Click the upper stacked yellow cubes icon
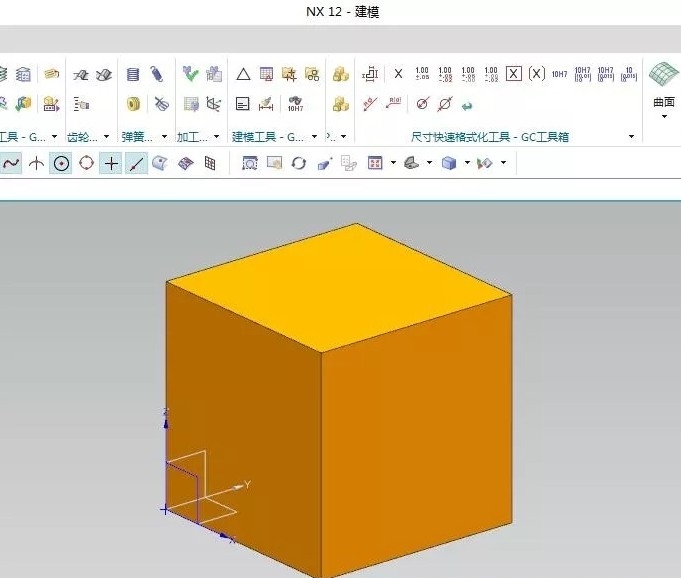 click(341, 74)
